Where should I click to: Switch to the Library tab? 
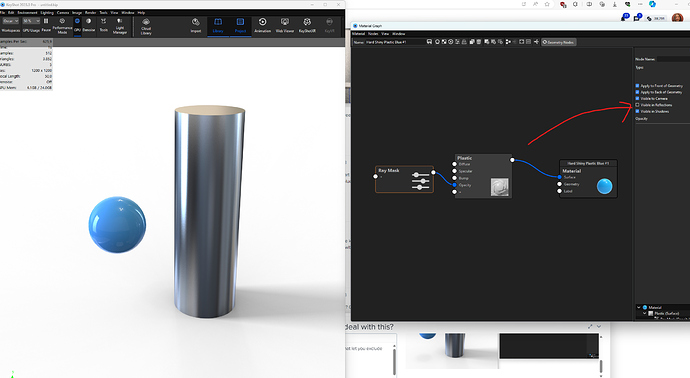coord(218,26)
